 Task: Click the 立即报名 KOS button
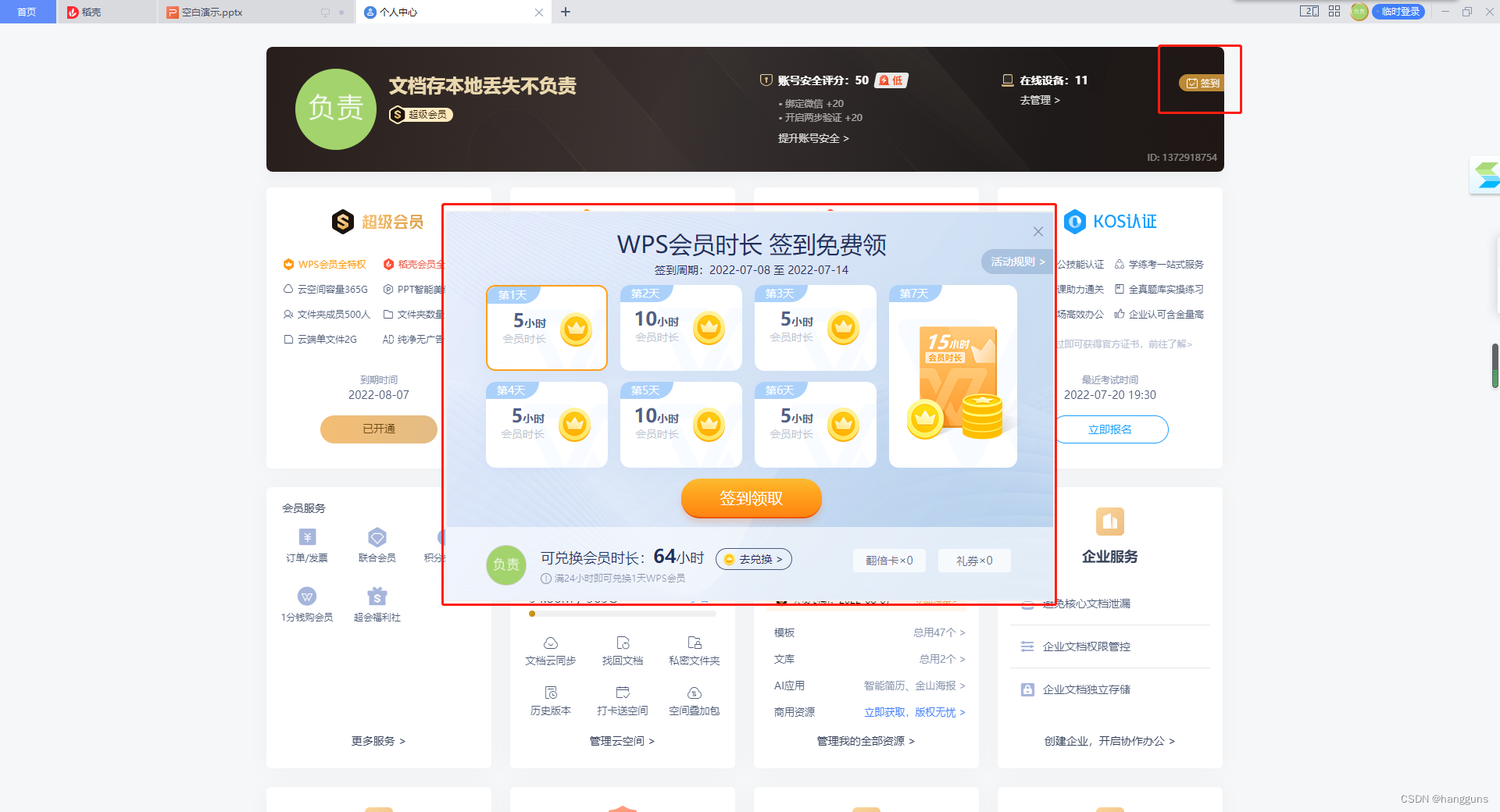pyautogui.click(x=1110, y=429)
